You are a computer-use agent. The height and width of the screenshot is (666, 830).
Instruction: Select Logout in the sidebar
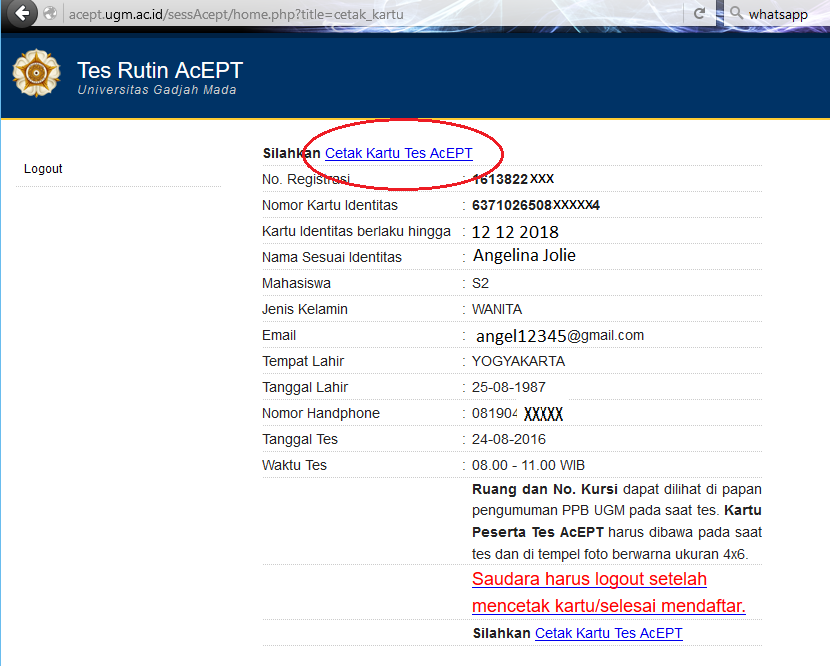tap(43, 169)
